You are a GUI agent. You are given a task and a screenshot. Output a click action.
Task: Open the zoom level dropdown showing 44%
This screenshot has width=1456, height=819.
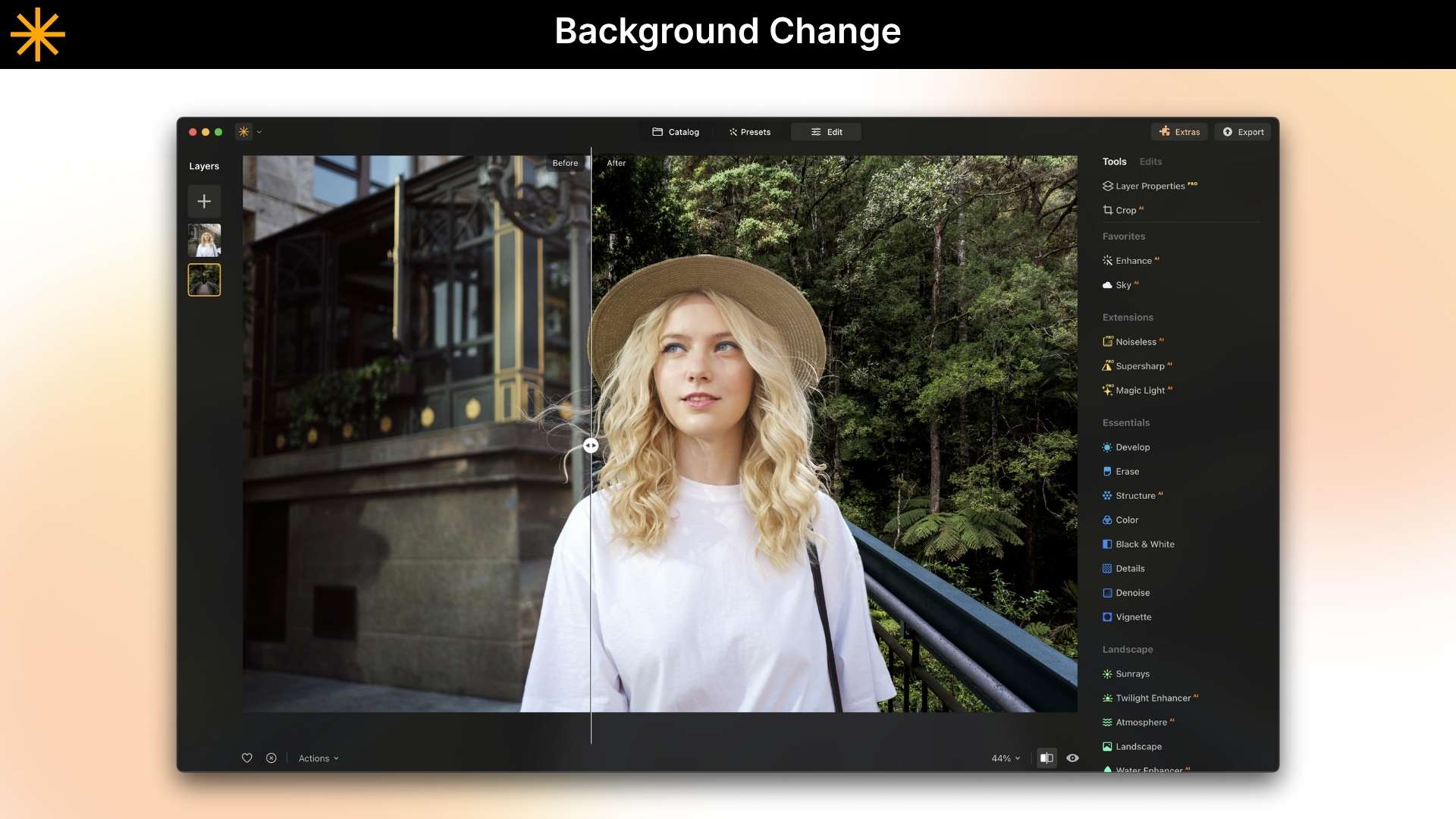tap(1005, 758)
